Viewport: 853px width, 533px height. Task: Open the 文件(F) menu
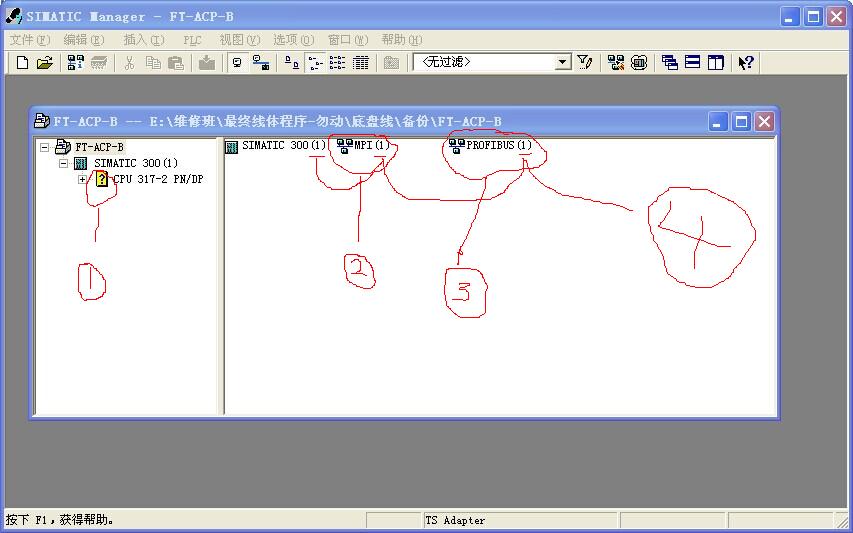coord(30,40)
